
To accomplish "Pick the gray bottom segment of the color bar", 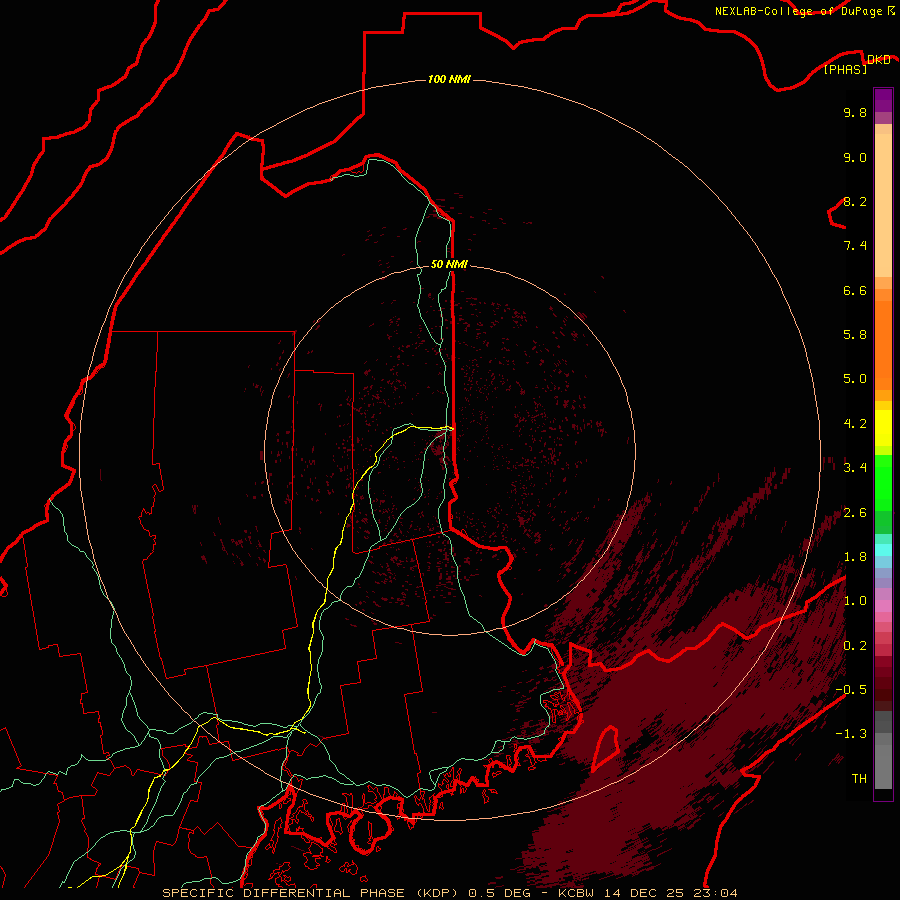I will point(883,766).
